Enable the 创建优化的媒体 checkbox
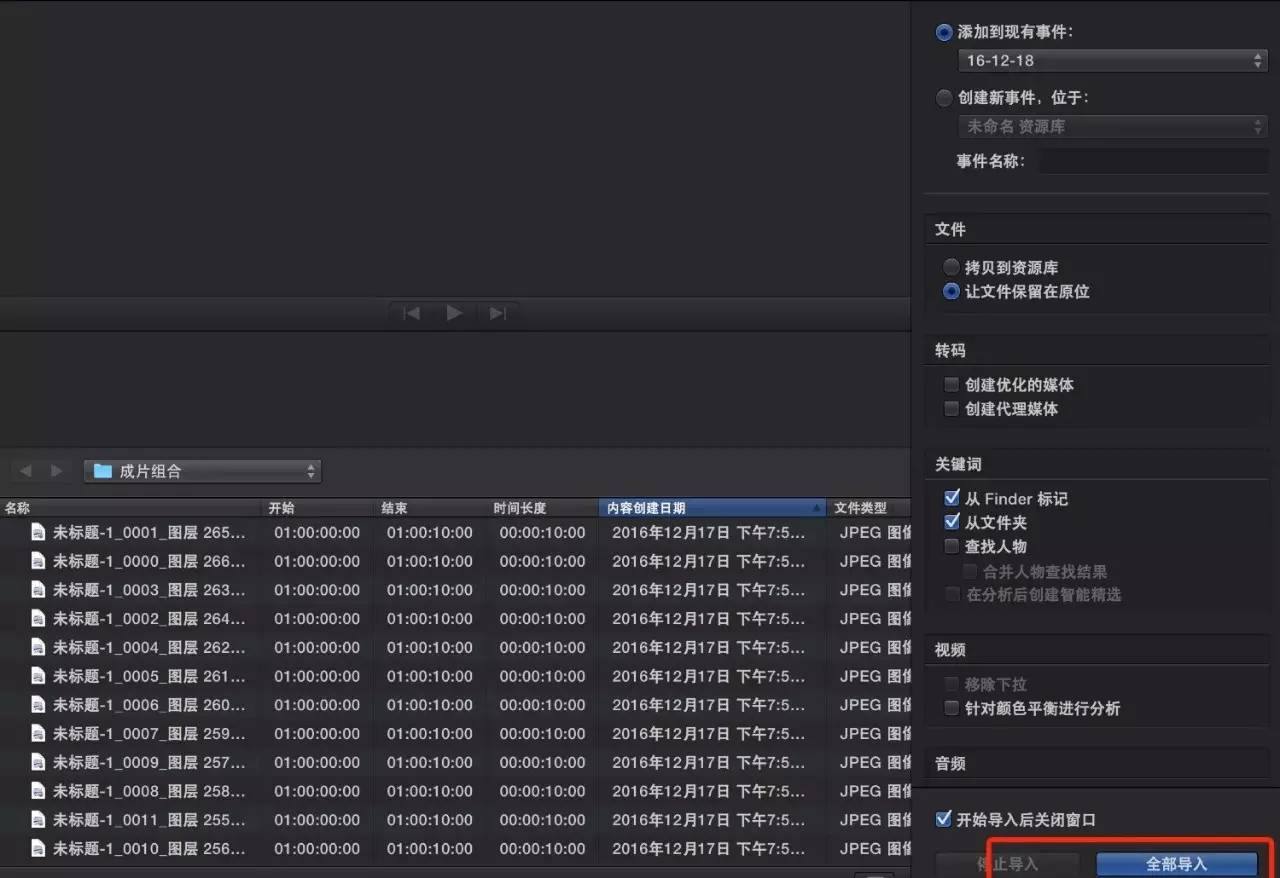 (x=951, y=385)
